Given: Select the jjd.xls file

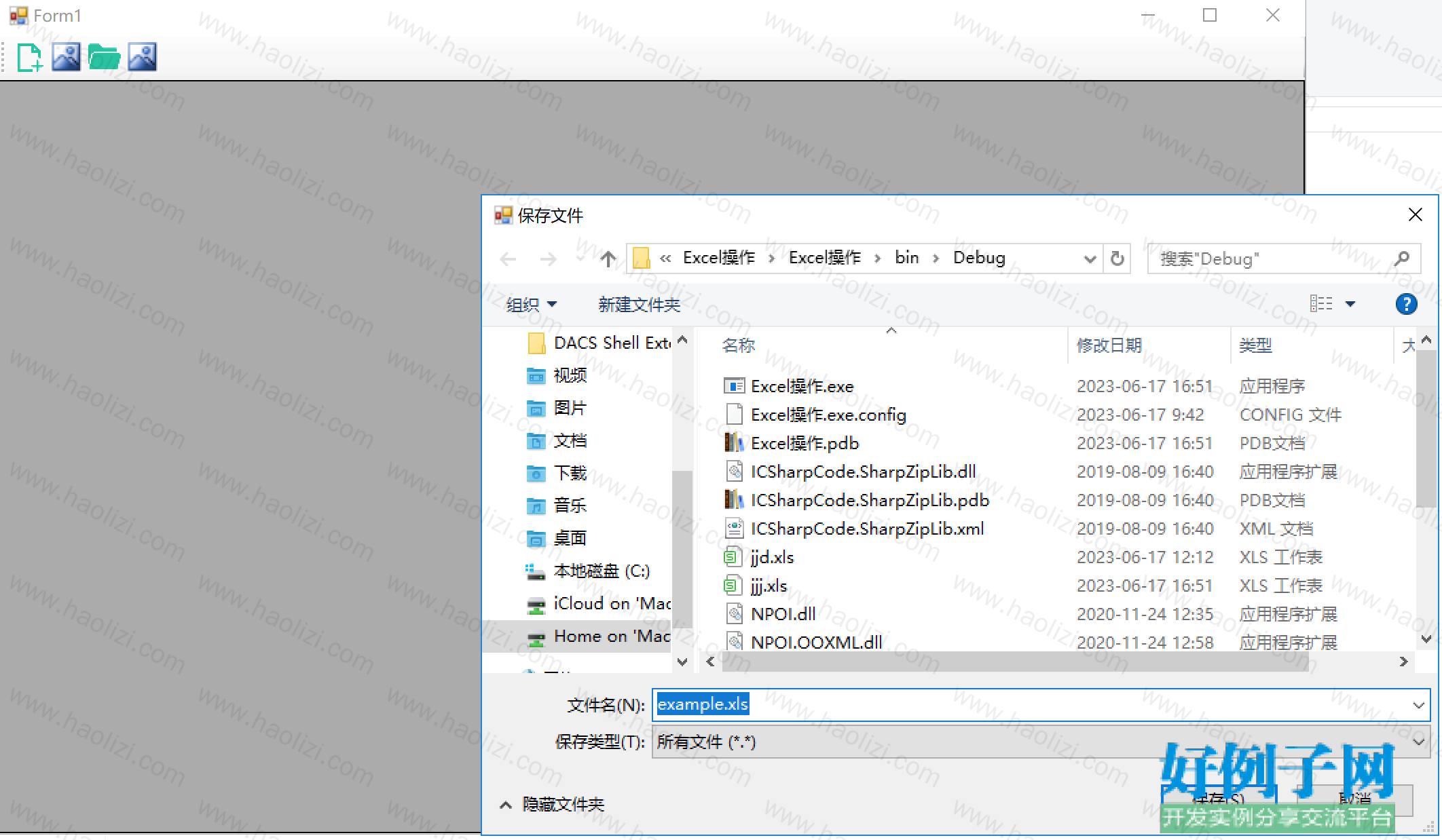Looking at the screenshot, I should (759, 557).
